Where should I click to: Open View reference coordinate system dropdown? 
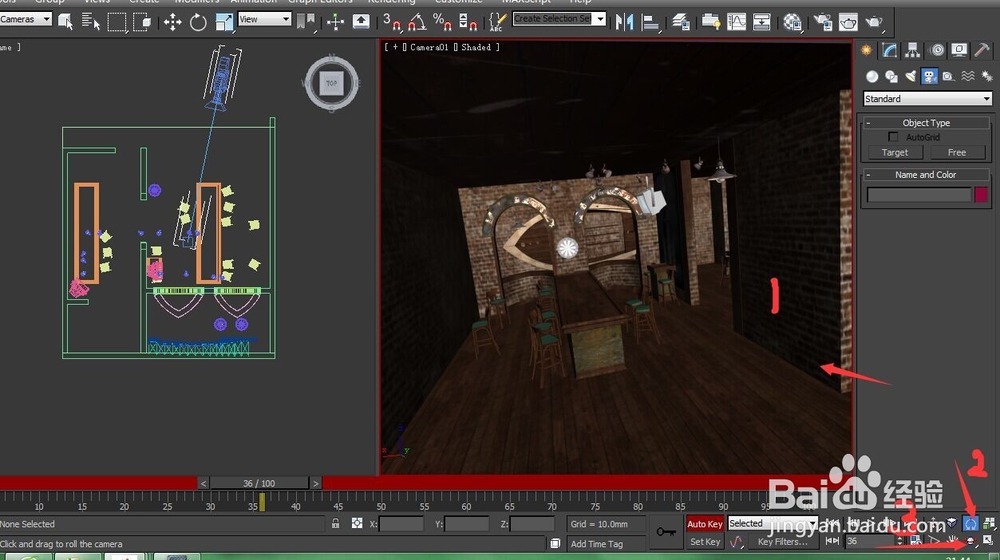pyautogui.click(x=264, y=19)
